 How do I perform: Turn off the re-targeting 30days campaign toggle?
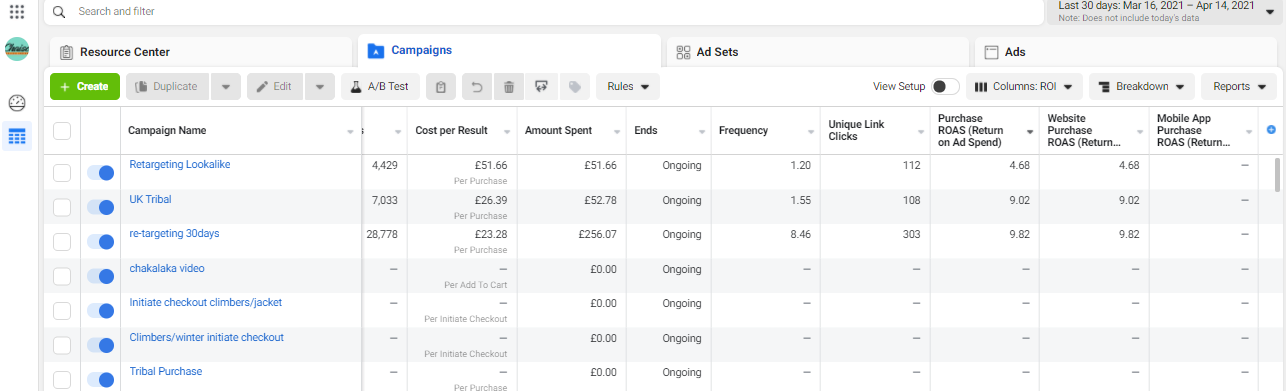point(100,242)
